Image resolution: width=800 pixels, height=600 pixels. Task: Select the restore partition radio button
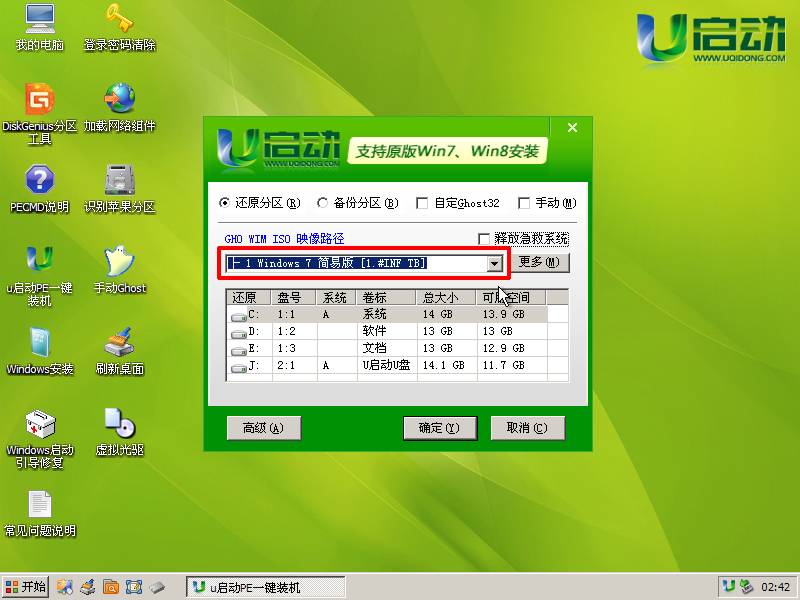pos(224,203)
